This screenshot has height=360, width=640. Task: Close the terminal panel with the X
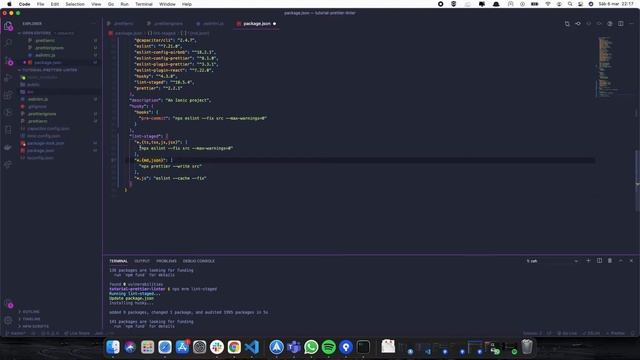(631, 260)
